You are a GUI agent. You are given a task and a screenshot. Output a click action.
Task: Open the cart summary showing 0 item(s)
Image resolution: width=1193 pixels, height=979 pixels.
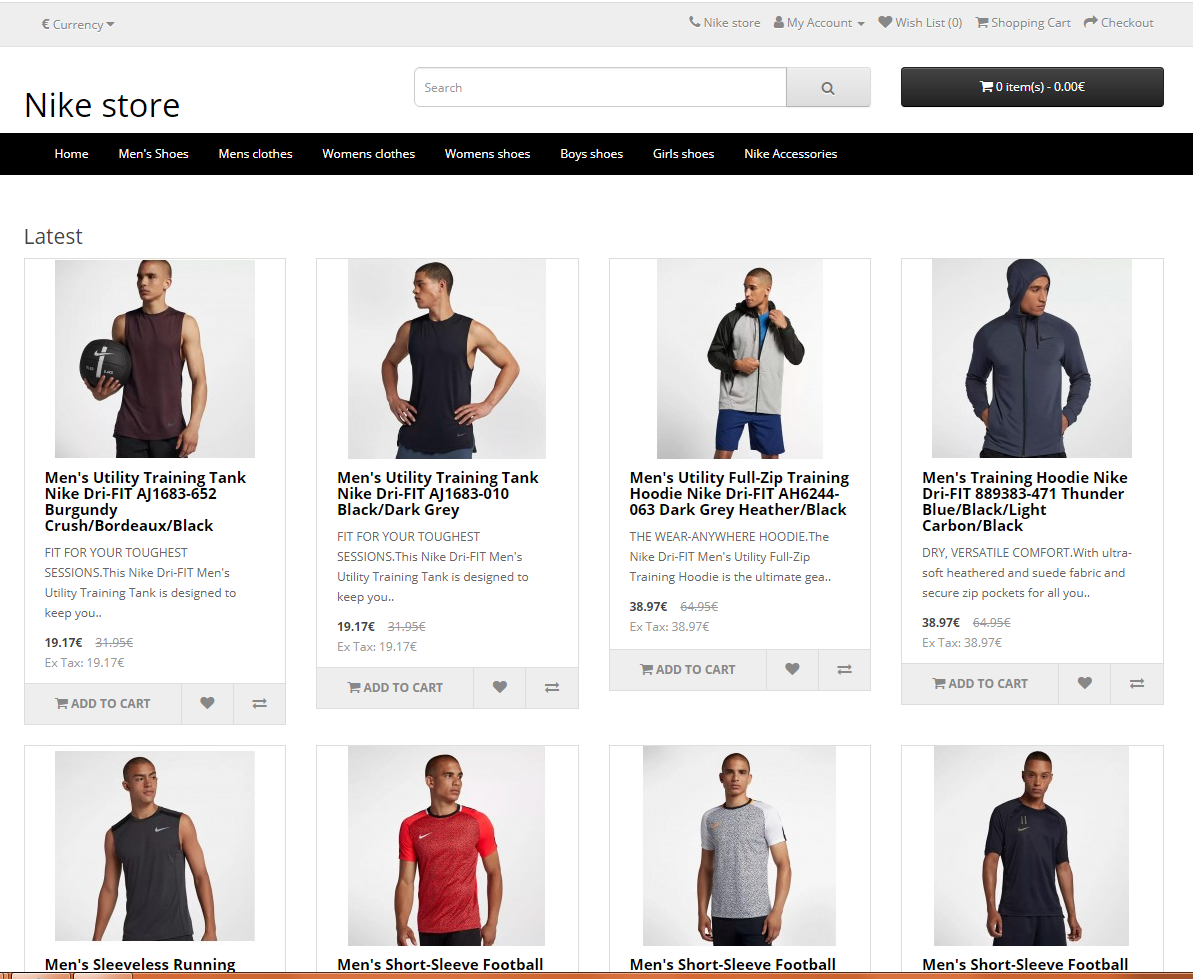tap(1032, 87)
